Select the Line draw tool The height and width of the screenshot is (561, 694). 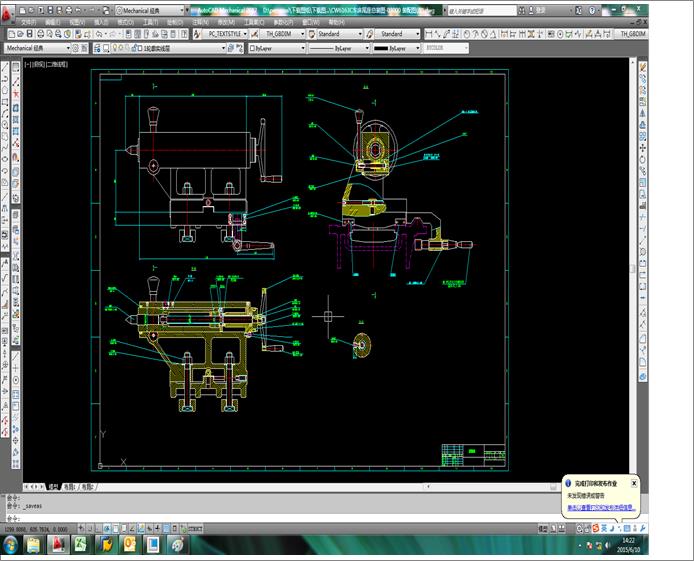pyautogui.click(x=5, y=68)
